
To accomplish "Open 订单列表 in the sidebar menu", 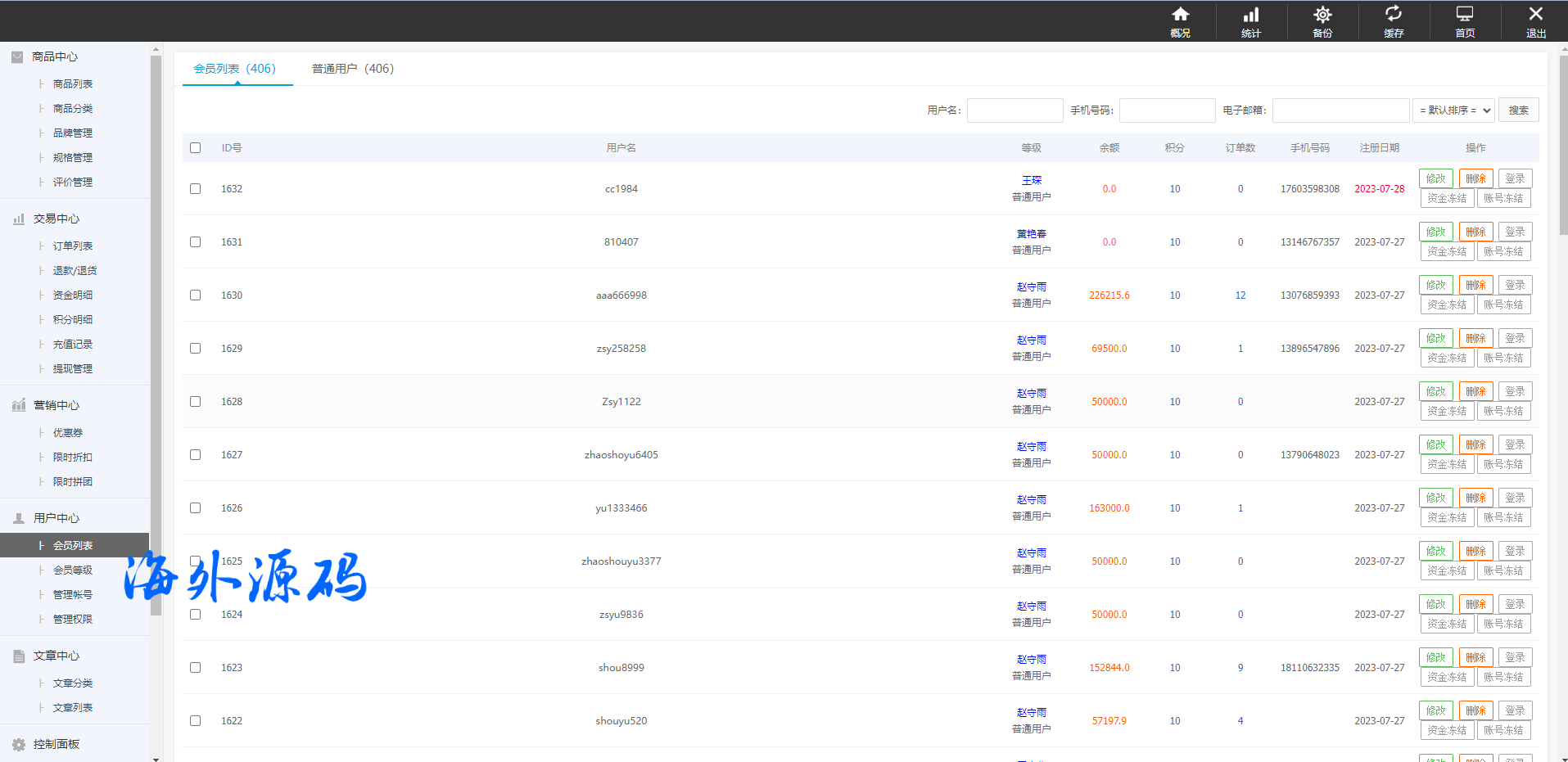I will point(73,246).
